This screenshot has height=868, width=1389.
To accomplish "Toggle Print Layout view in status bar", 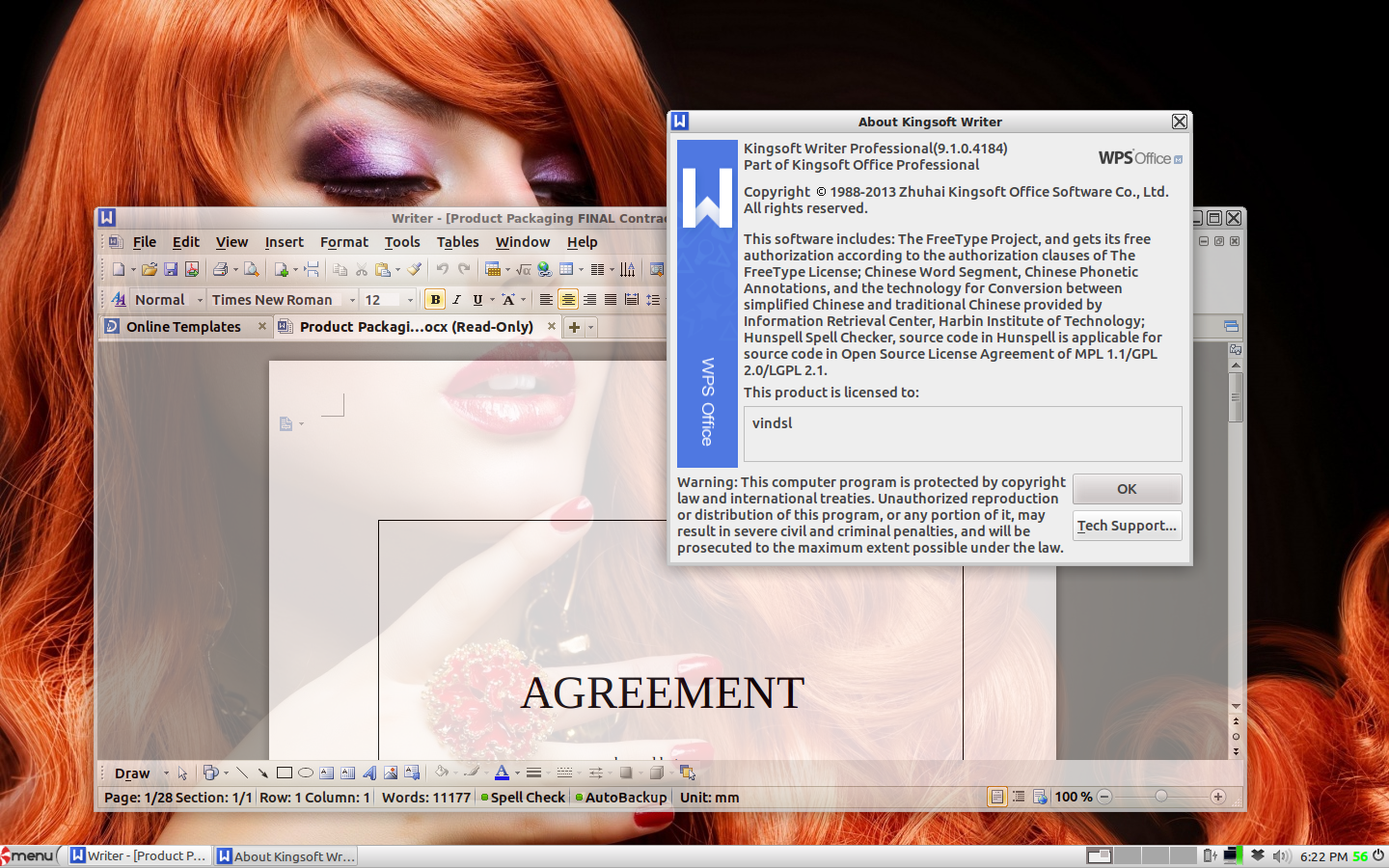I will tap(997, 797).
